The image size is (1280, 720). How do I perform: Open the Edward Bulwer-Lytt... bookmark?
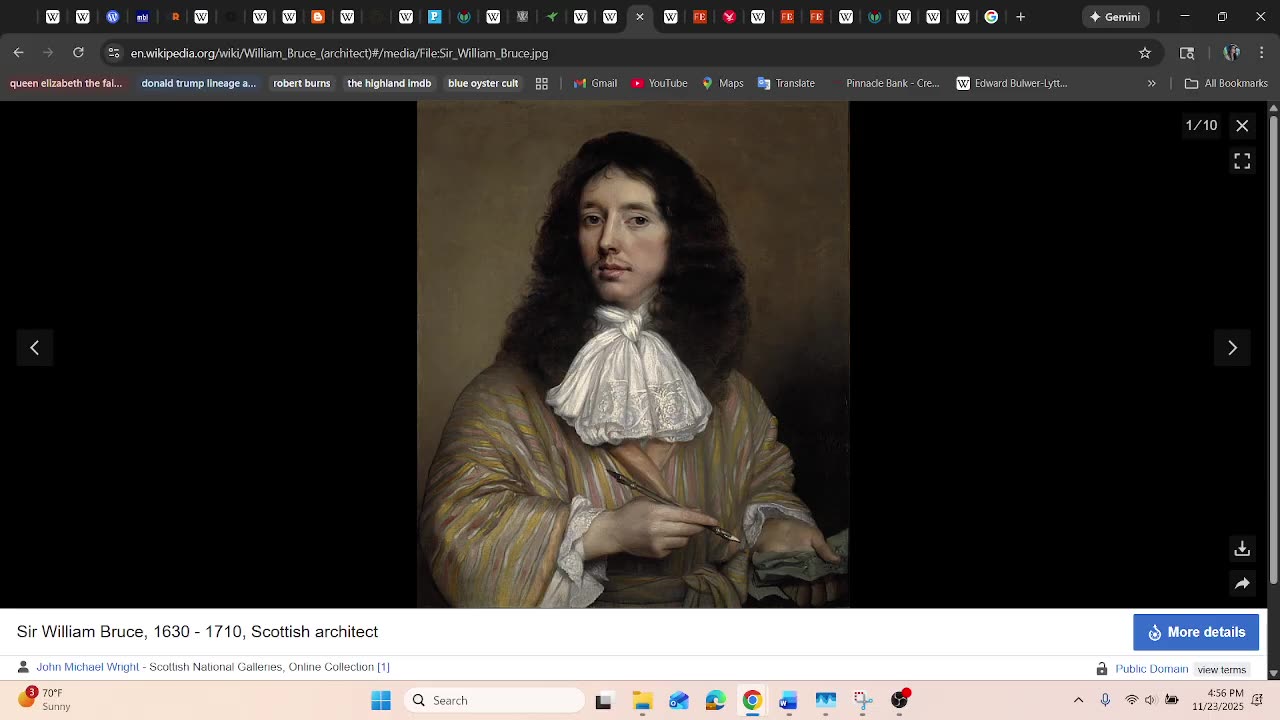1012,83
